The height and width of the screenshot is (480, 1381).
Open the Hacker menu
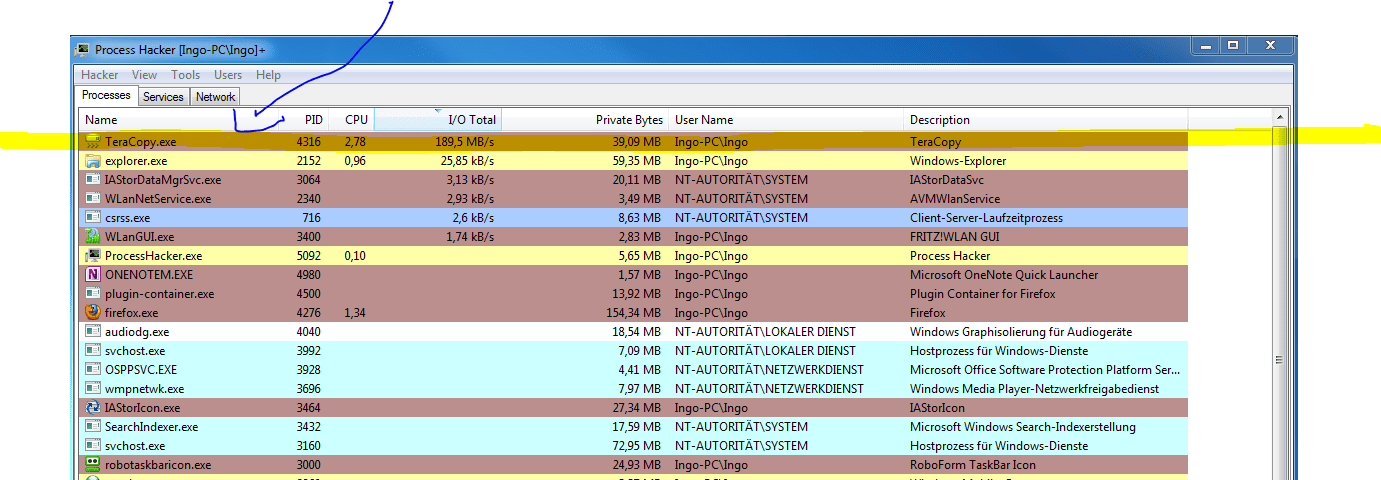tap(100, 75)
